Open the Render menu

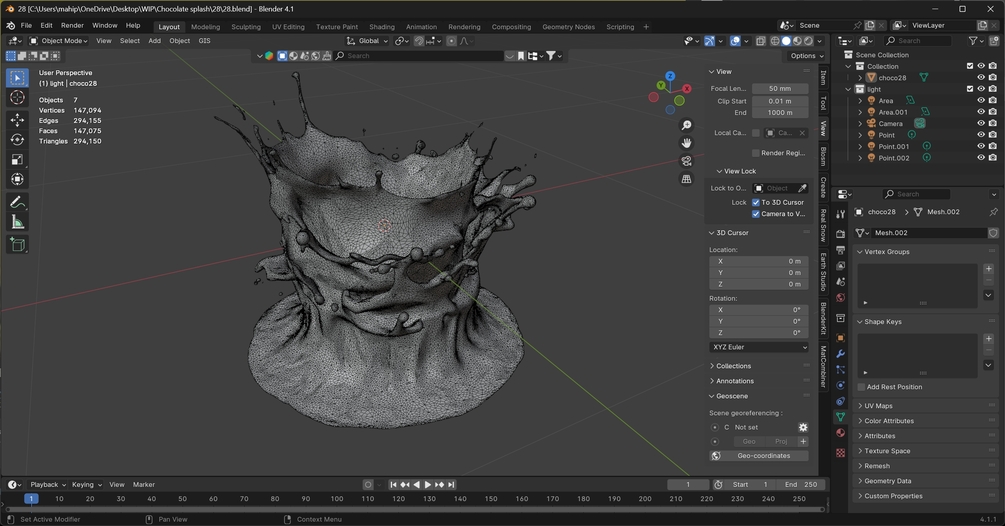point(72,25)
